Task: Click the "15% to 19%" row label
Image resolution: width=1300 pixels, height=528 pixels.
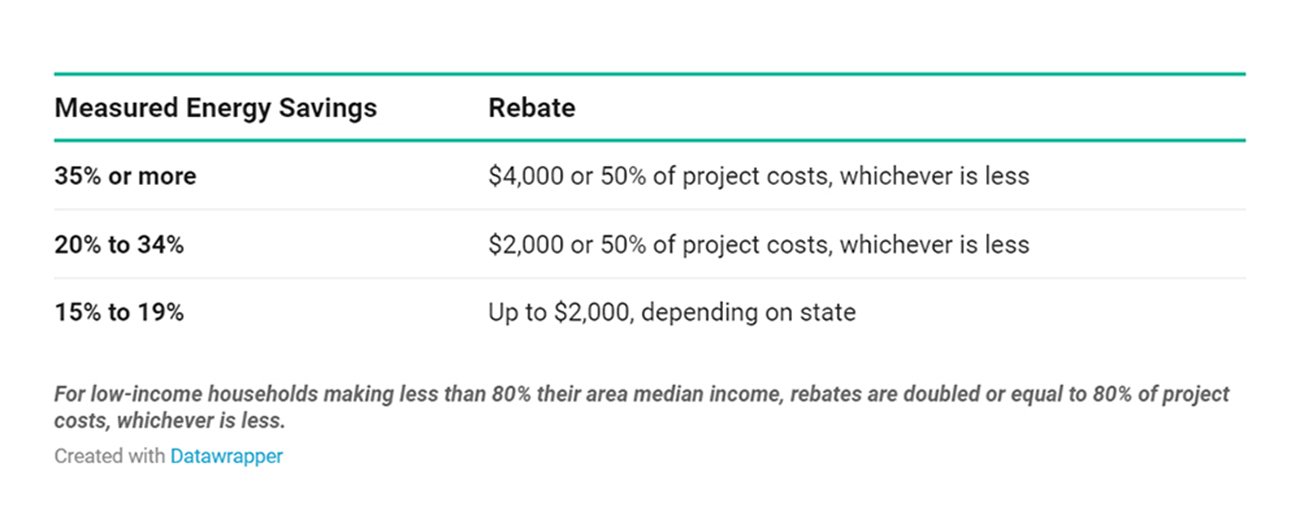Action: (x=119, y=312)
